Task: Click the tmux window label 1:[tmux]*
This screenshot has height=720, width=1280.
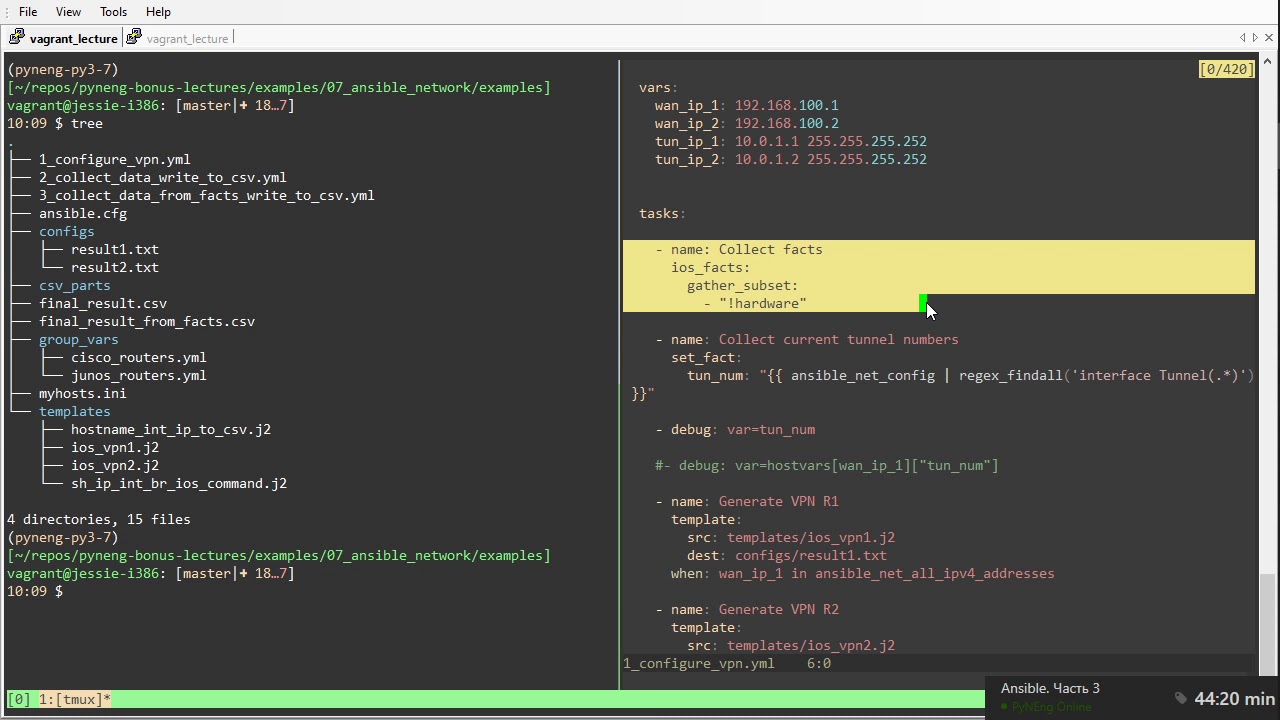Action: pos(75,699)
